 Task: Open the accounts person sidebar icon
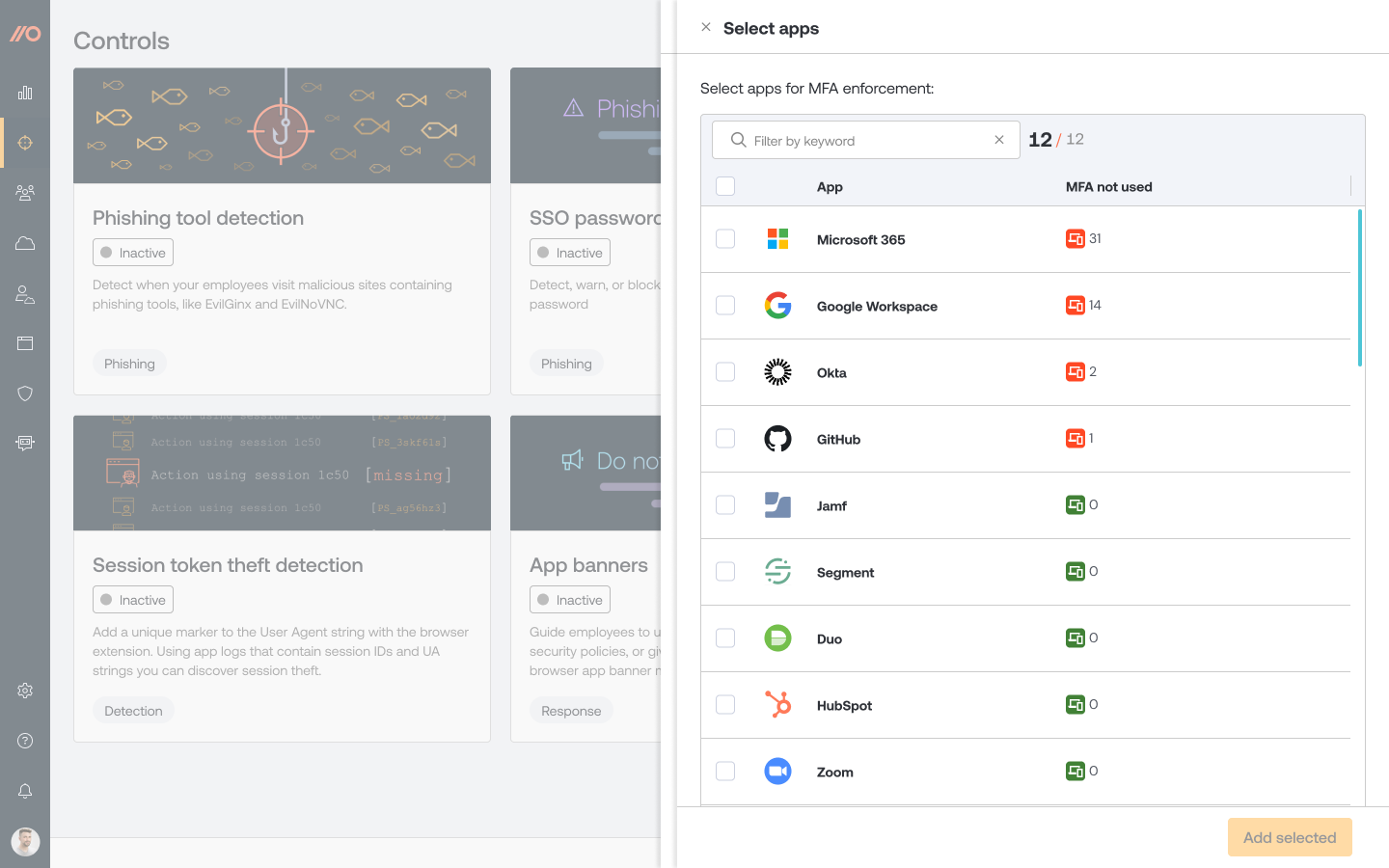[25, 294]
